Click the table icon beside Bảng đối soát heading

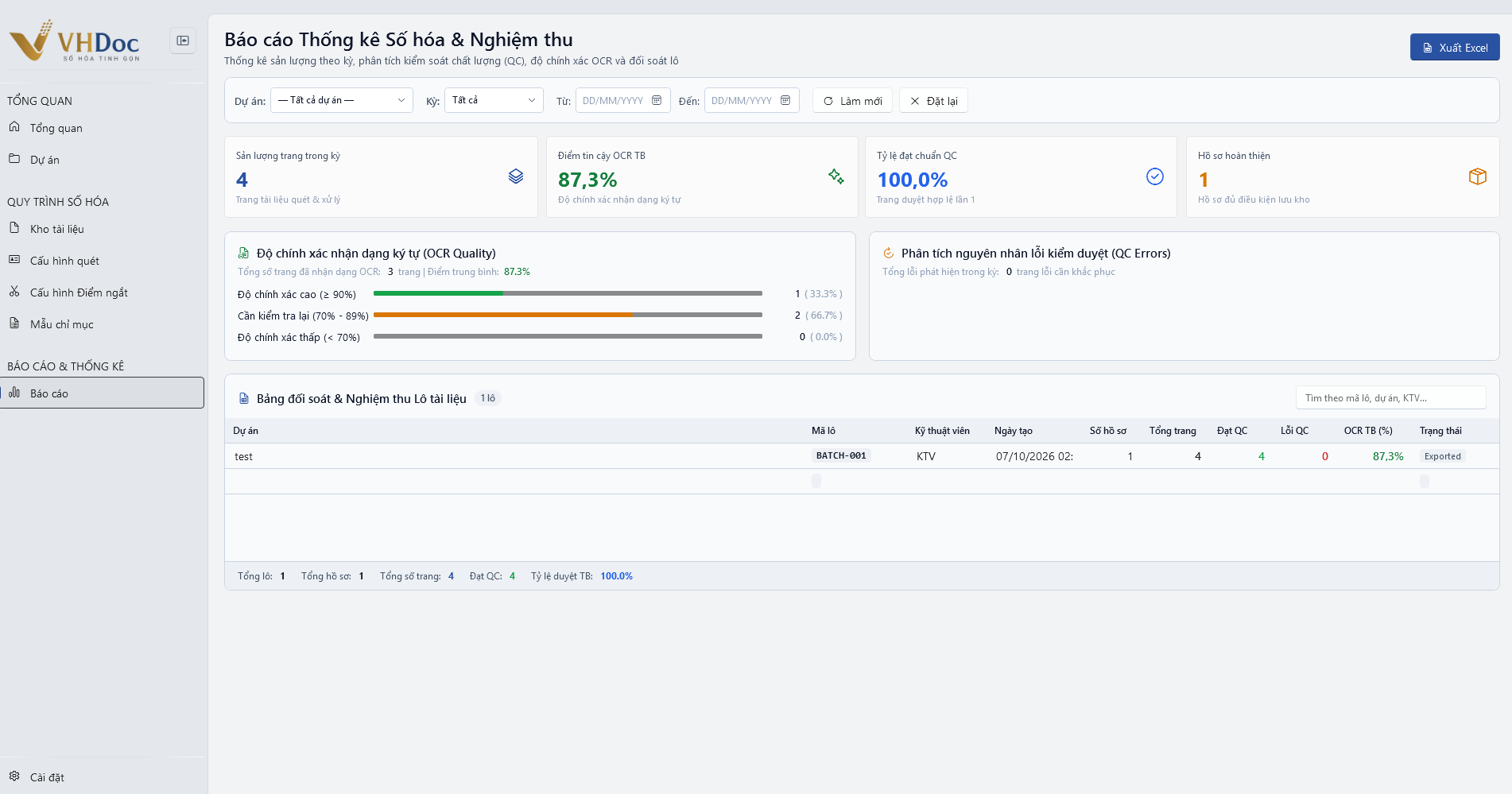tap(244, 399)
